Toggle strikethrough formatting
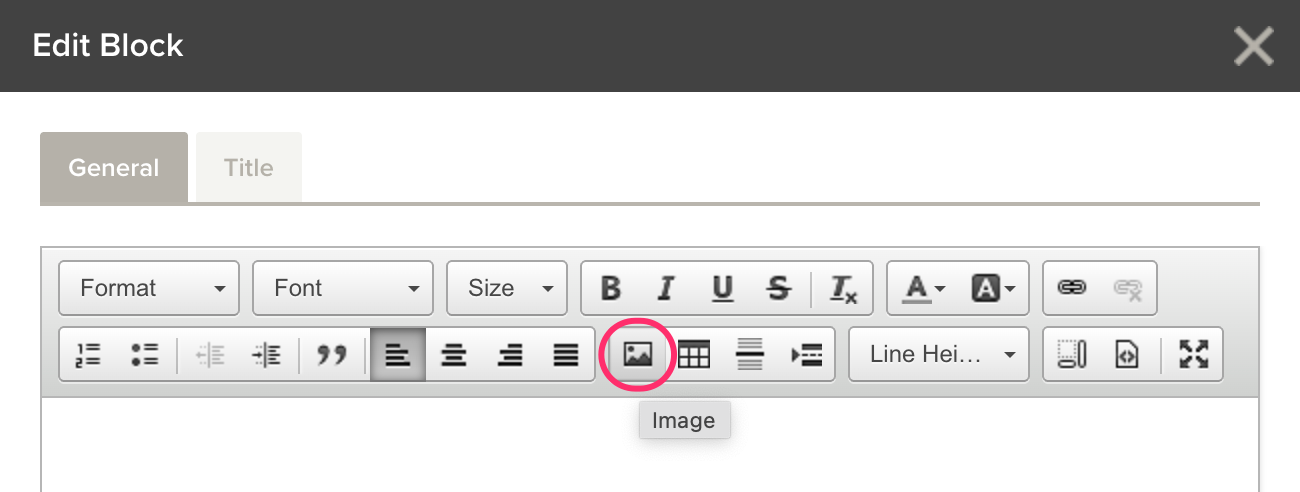This screenshot has height=492, width=1300. point(777,288)
